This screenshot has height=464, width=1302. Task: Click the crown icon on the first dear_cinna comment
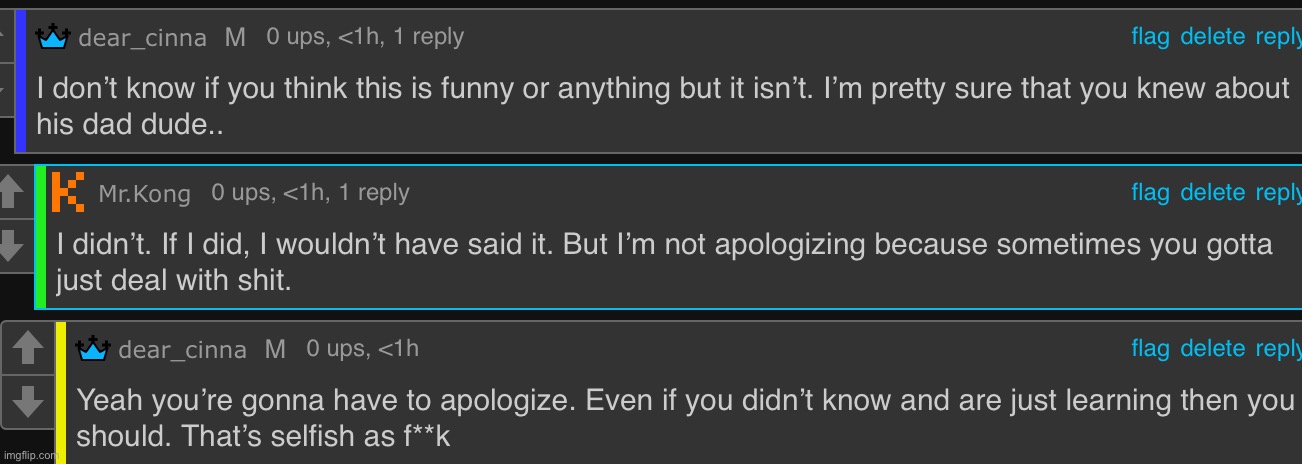coord(52,37)
